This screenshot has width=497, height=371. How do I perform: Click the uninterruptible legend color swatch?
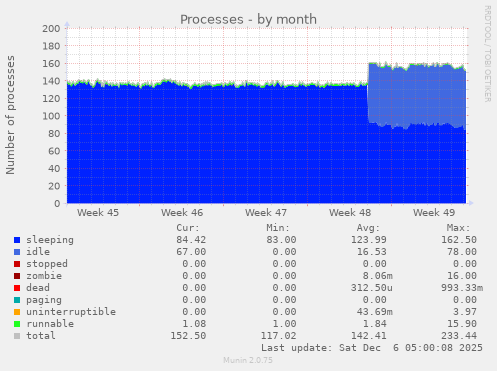click(x=17, y=312)
